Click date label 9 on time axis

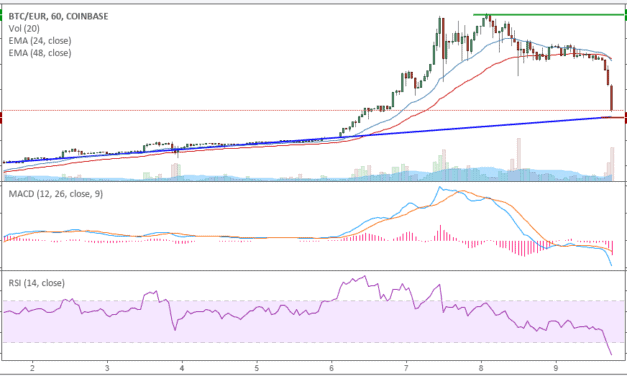556,368
